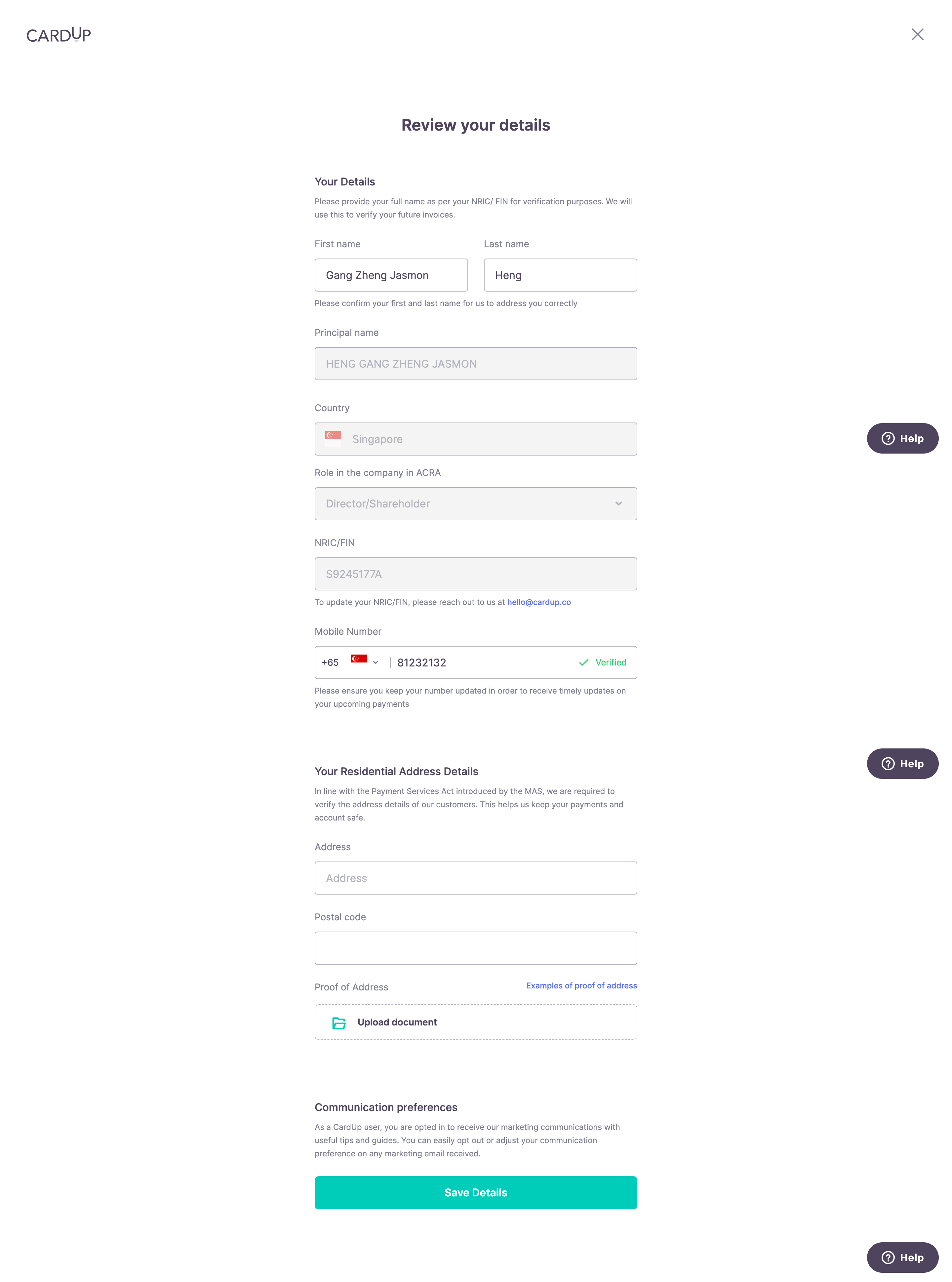The height and width of the screenshot is (1282, 952).
Task: Click the hello@cardup.co email link
Action: [x=539, y=602]
